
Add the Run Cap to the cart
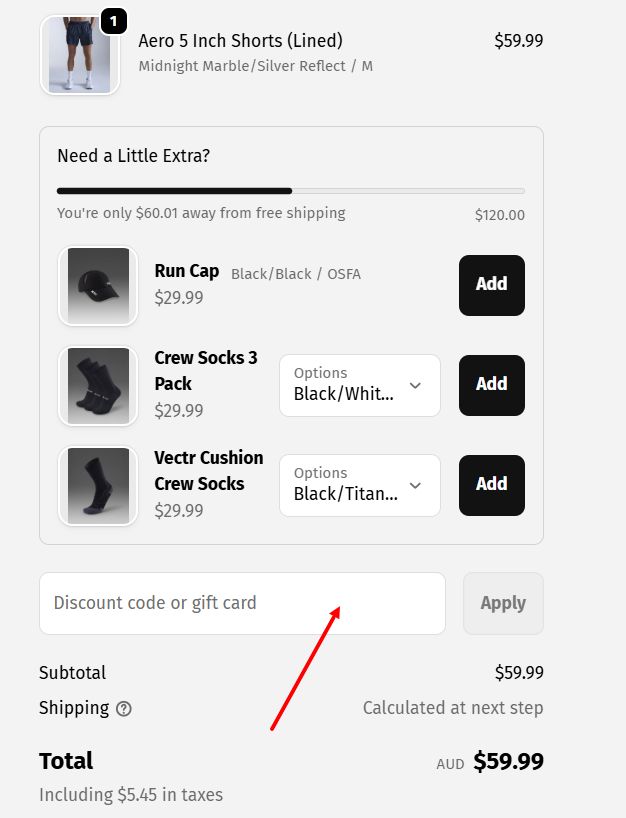pos(491,285)
